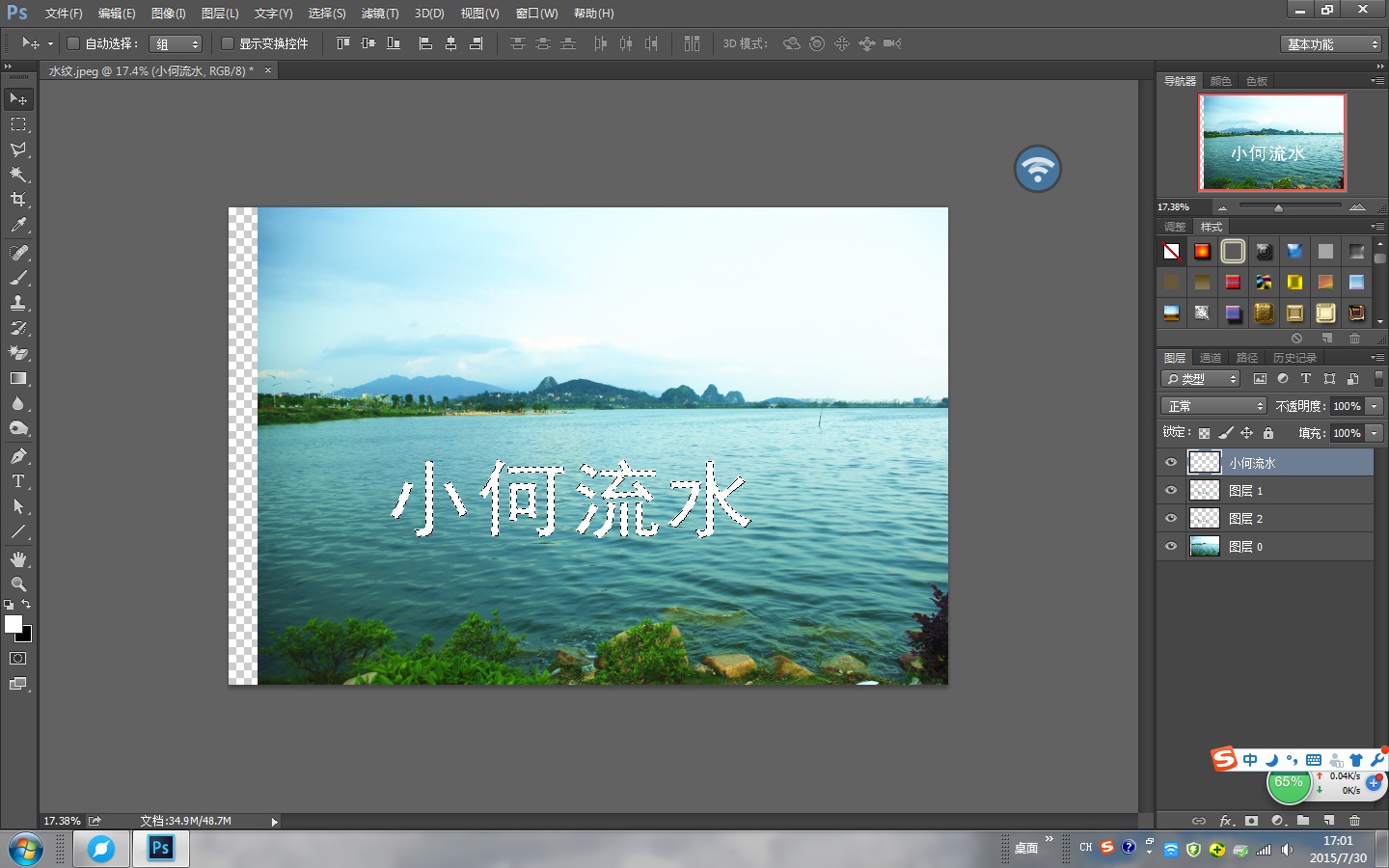
Task: Open the 文件(F) menu
Action: [x=64, y=14]
